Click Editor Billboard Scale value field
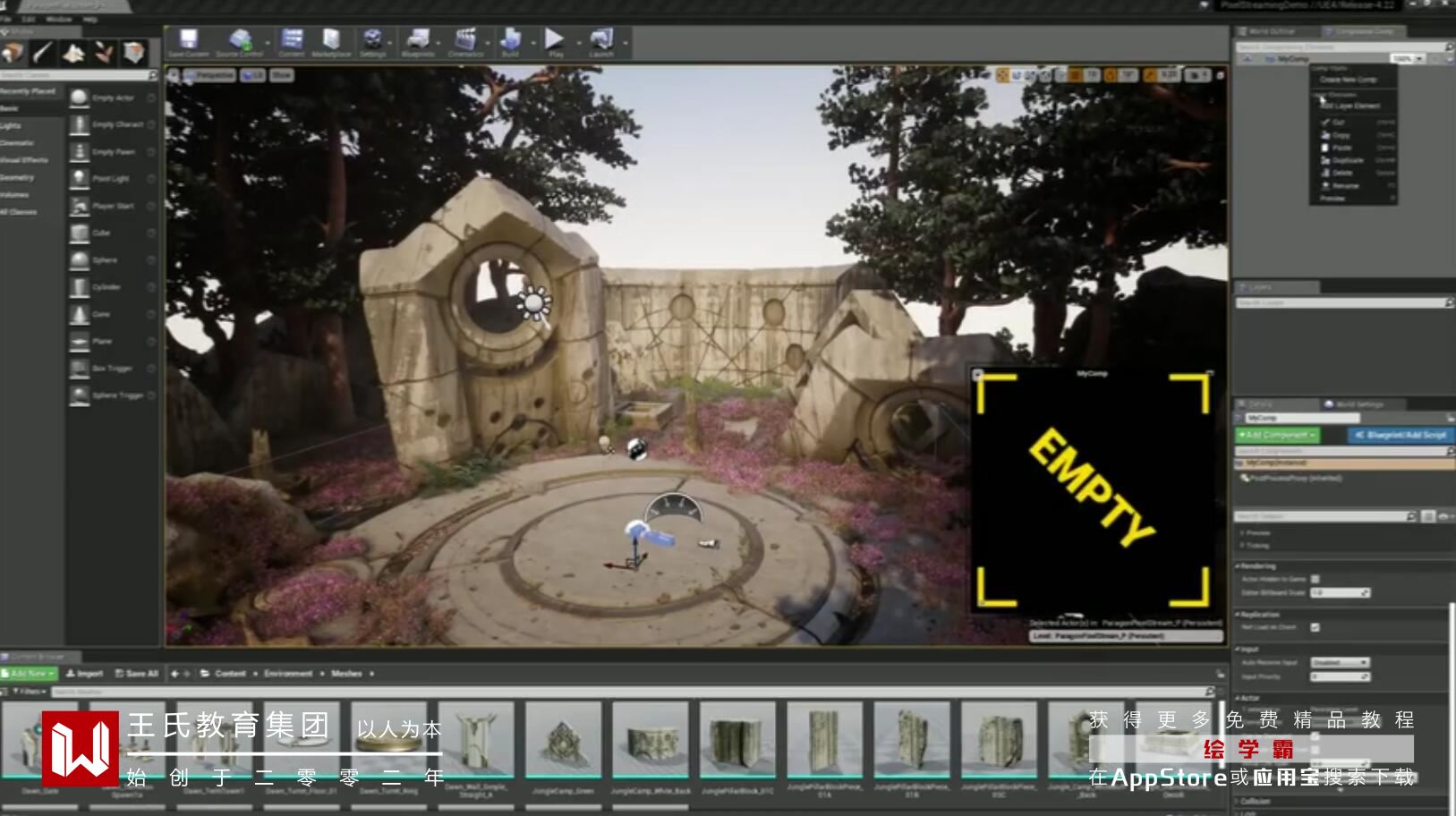This screenshot has width=1456, height=816. (1340, 592)
